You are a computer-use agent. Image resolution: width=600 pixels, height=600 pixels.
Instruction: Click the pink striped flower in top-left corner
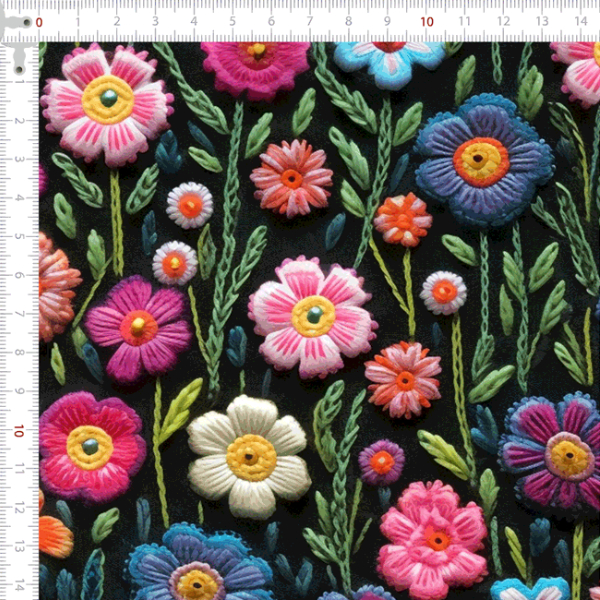(x=107, y=102)
